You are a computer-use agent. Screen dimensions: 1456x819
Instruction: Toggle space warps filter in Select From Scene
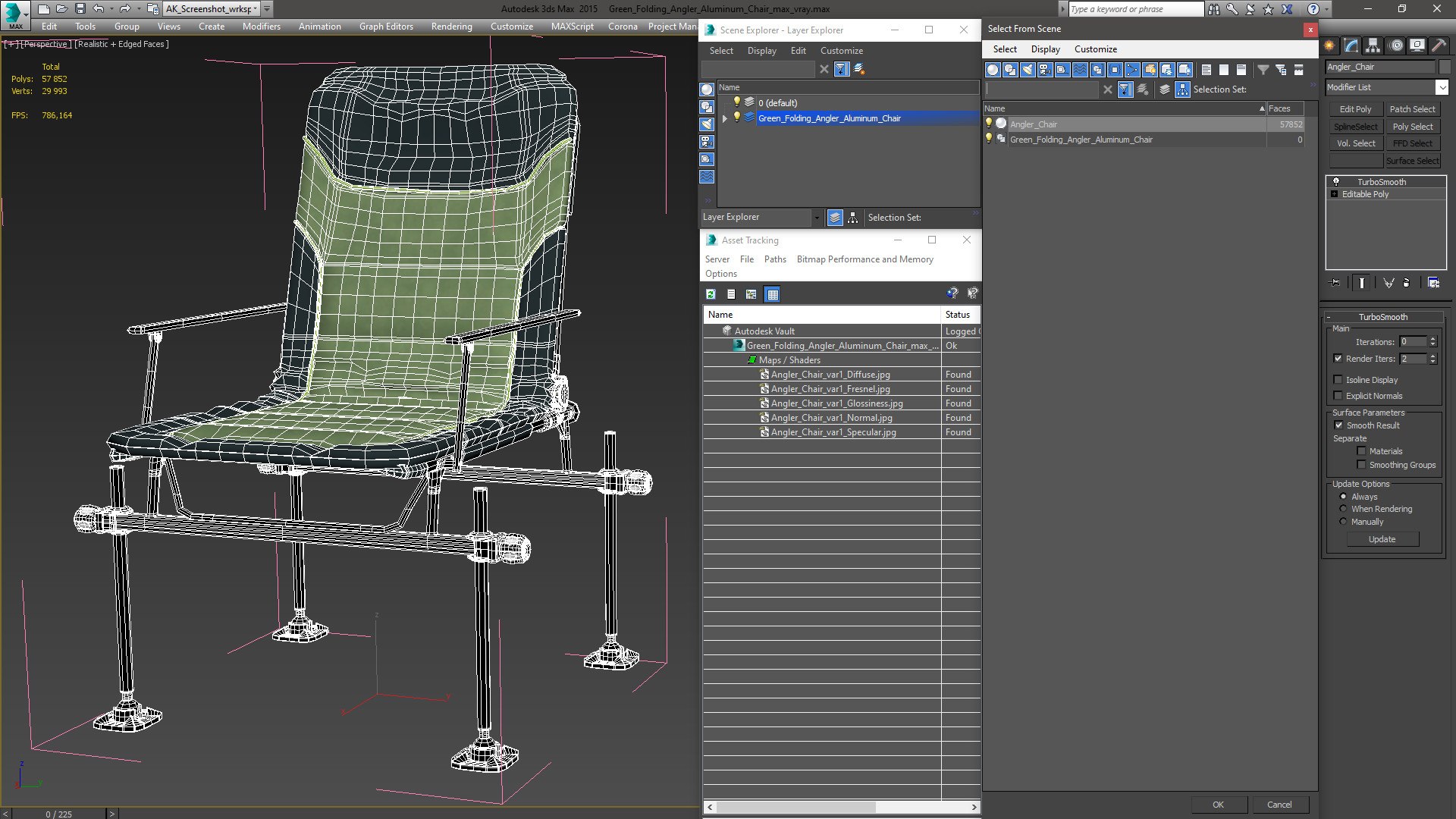pos(1080,70)
